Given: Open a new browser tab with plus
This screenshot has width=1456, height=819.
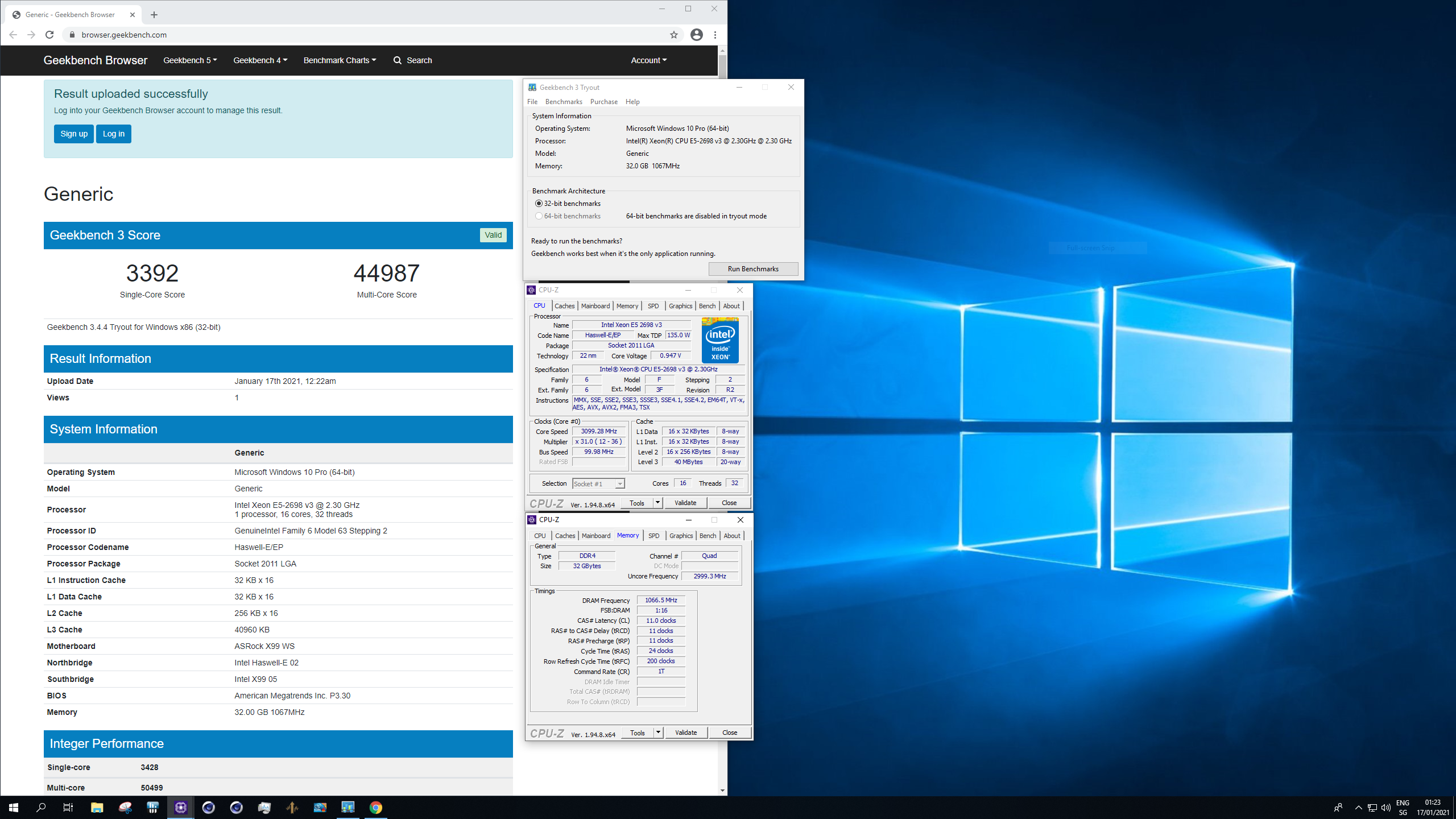Looking at the screenshot, I should tap(154, 15).
